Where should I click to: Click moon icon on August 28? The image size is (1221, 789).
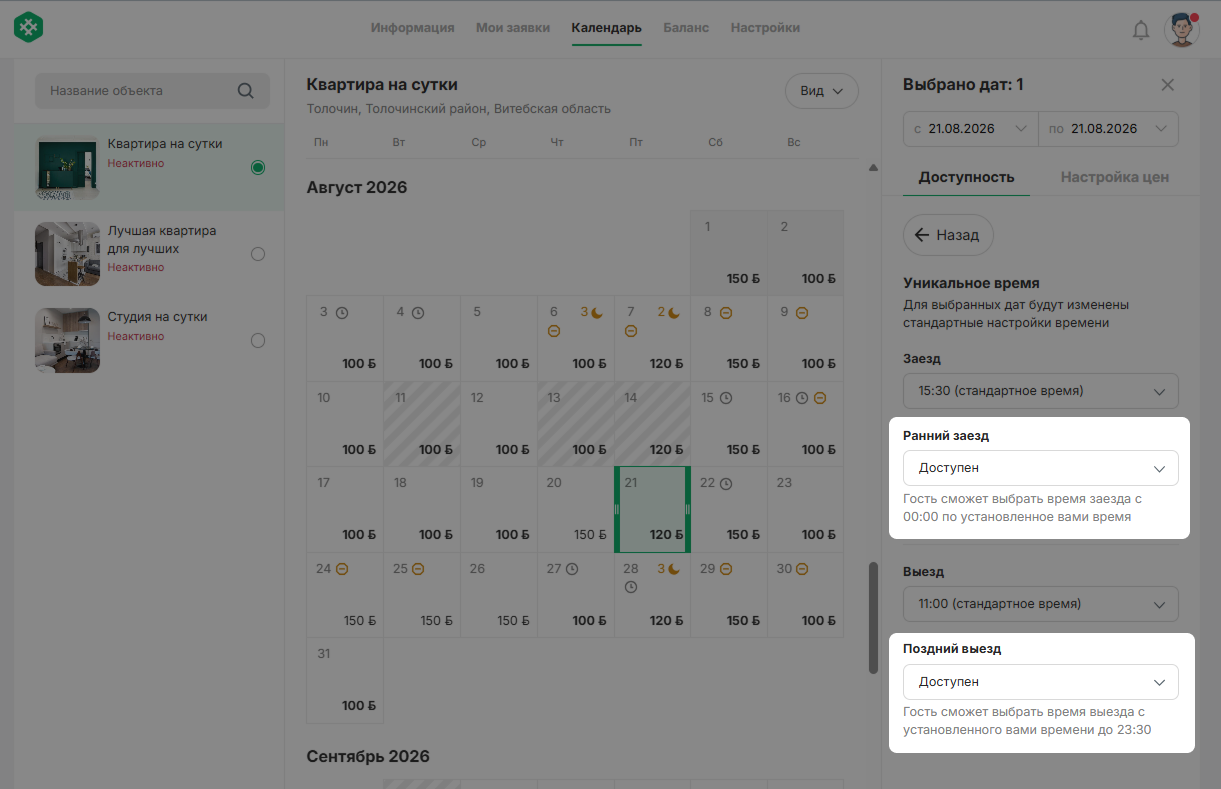click(674, 568)
